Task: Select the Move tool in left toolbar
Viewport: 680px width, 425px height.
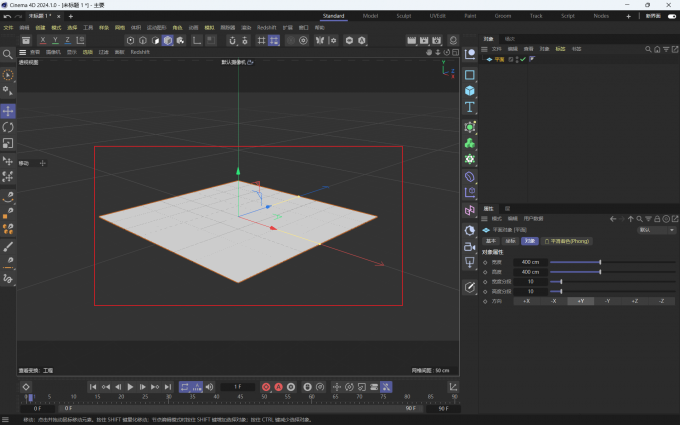Action: point(8,111)
